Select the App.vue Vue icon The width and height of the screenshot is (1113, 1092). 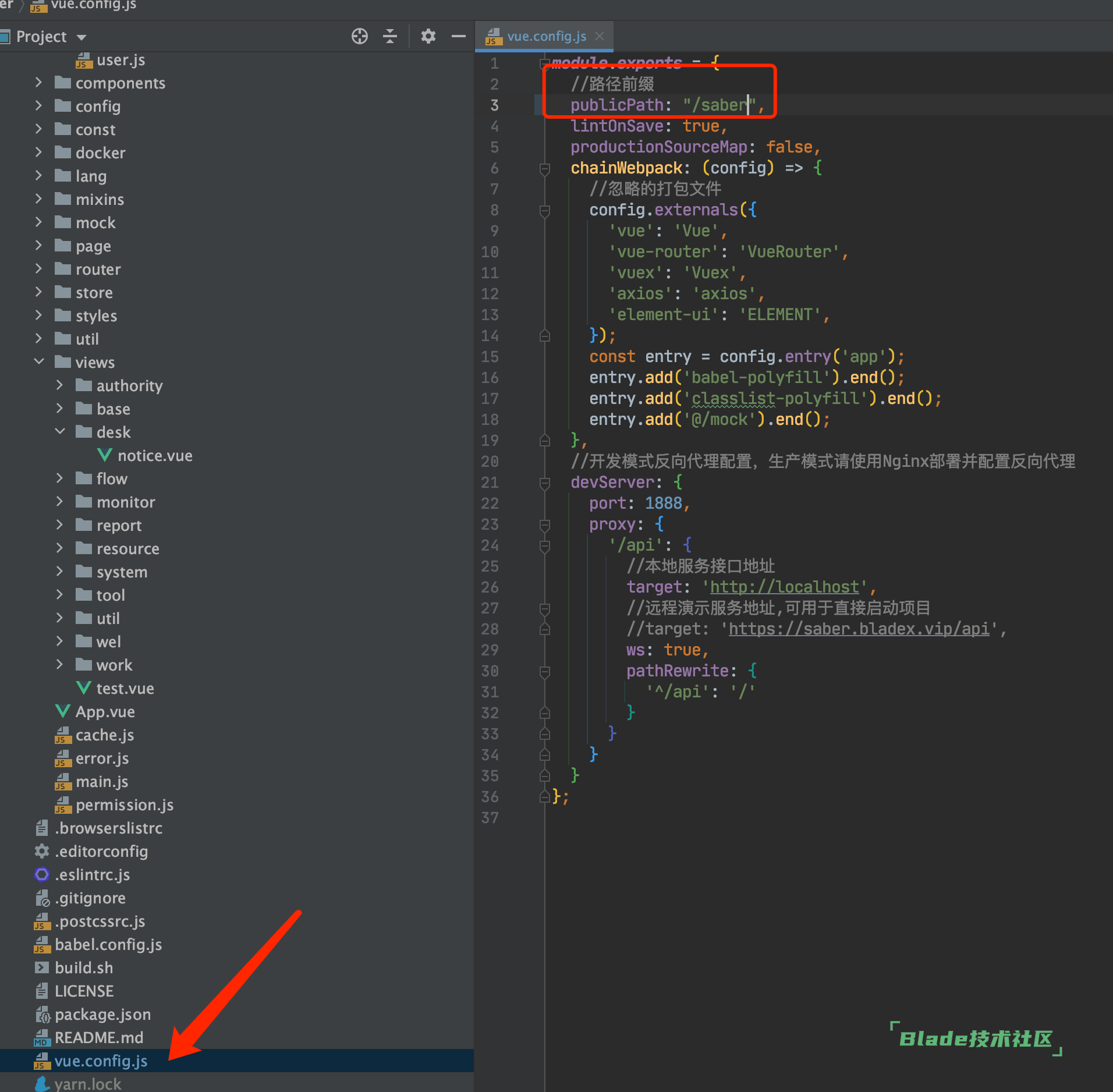(63, 711)
